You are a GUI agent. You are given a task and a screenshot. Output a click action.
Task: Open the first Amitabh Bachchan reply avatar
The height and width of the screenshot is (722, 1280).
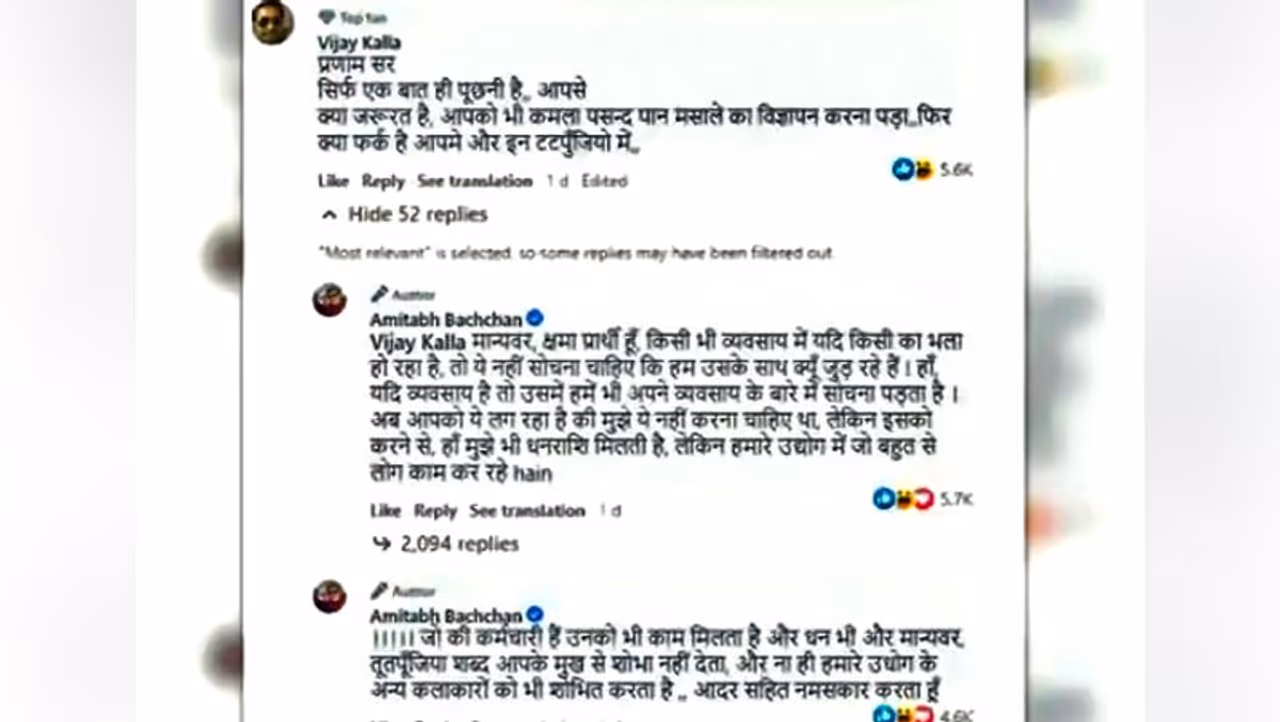[x=329, y=300]
